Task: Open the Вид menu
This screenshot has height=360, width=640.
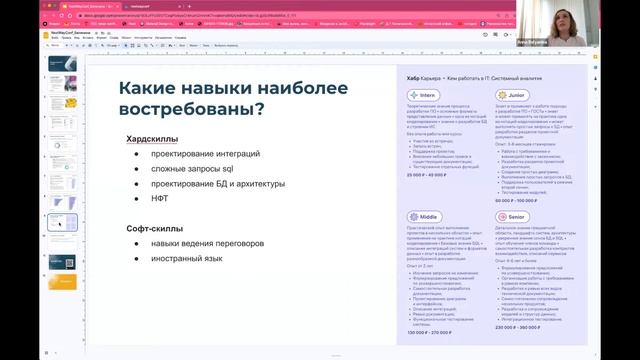Action: click(x=77, y=38)
